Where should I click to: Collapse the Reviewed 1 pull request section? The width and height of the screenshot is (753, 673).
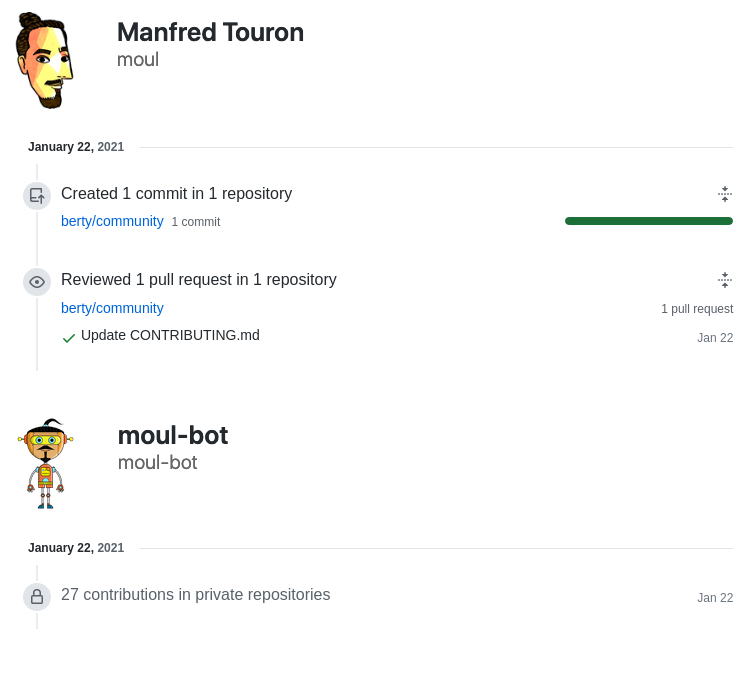(x=725, y=280)
